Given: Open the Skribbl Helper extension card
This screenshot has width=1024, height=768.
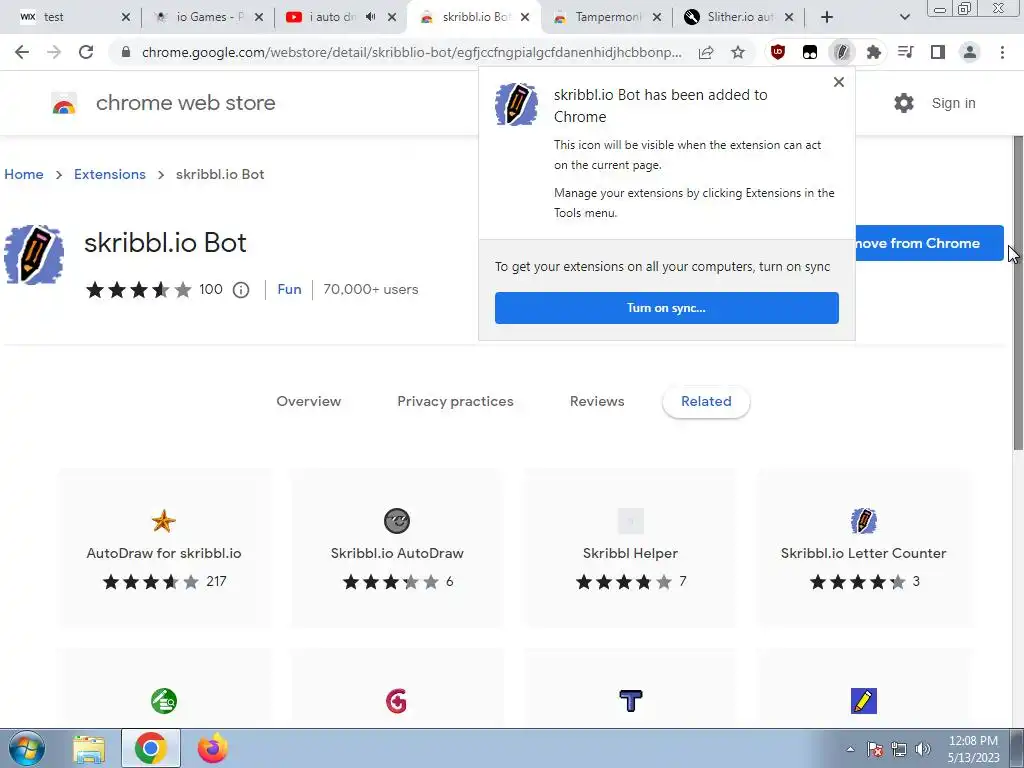Looking at the screenshot, I should [x=630, y=548].
